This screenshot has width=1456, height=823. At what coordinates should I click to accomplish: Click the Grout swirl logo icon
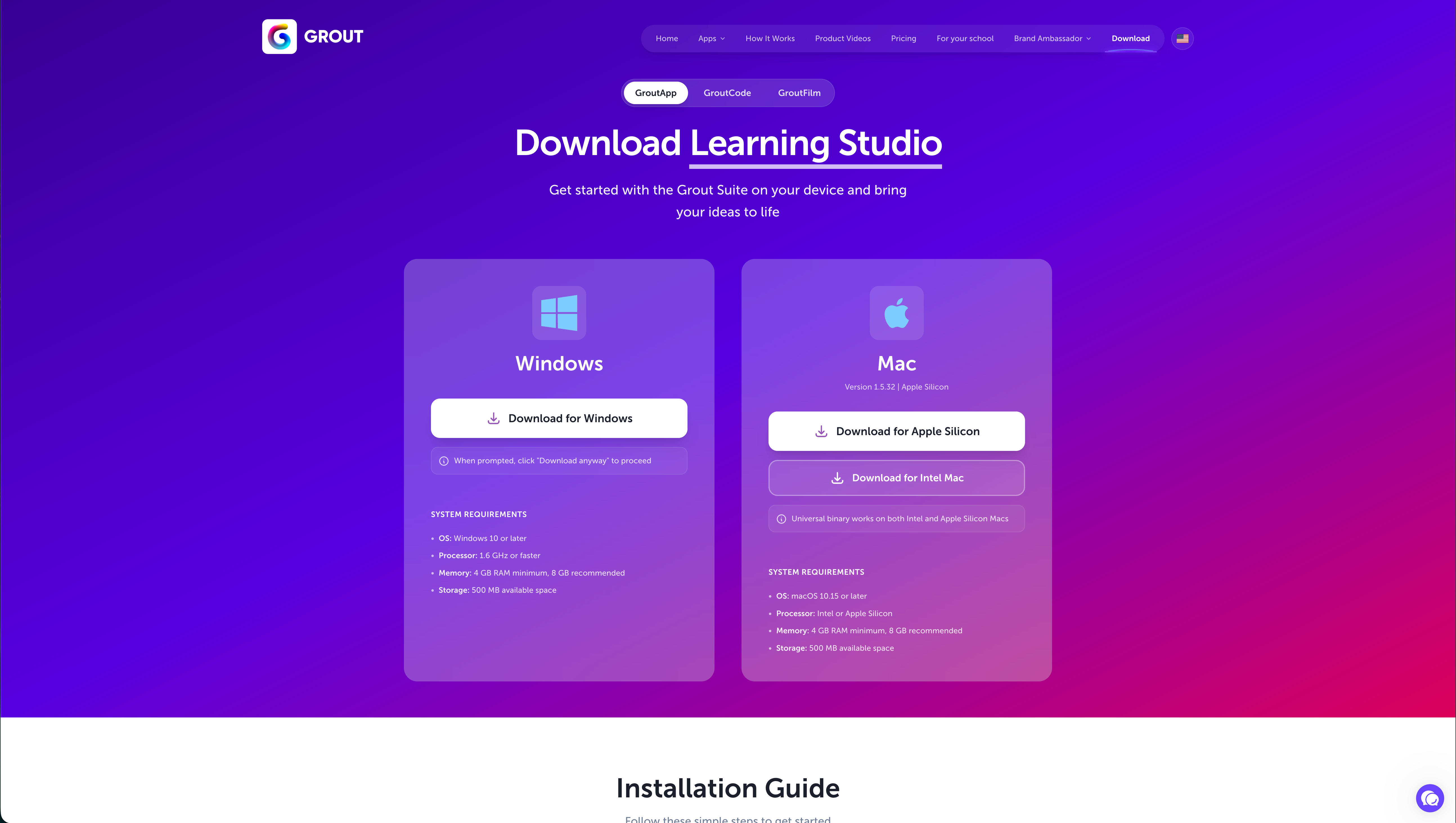pos(279,37)
